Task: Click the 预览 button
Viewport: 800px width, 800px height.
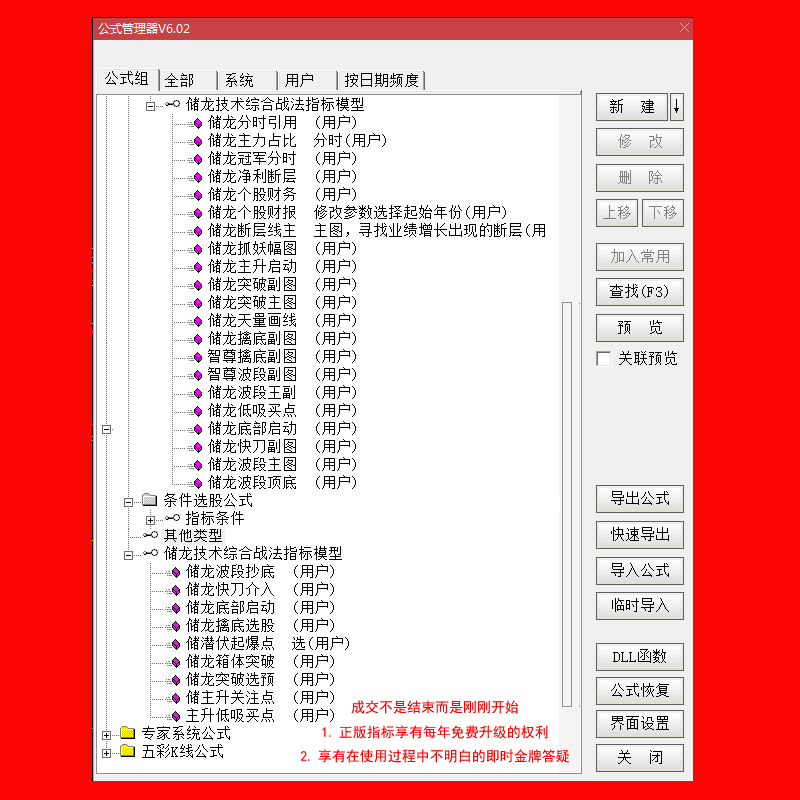Action: pyautogui.click(x=640, y=328)
